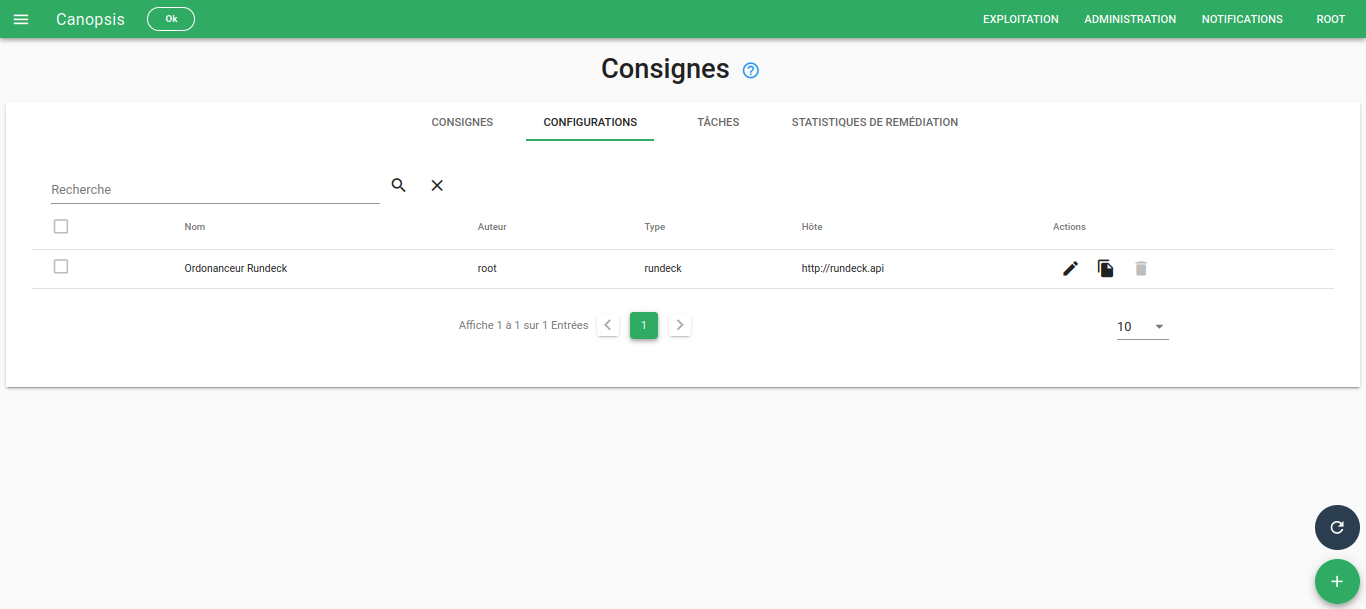Image resolution: width=1366 pixels, height=609 pixels.
Task: Add a new configuration with plus button
Action: point(1337,581)
